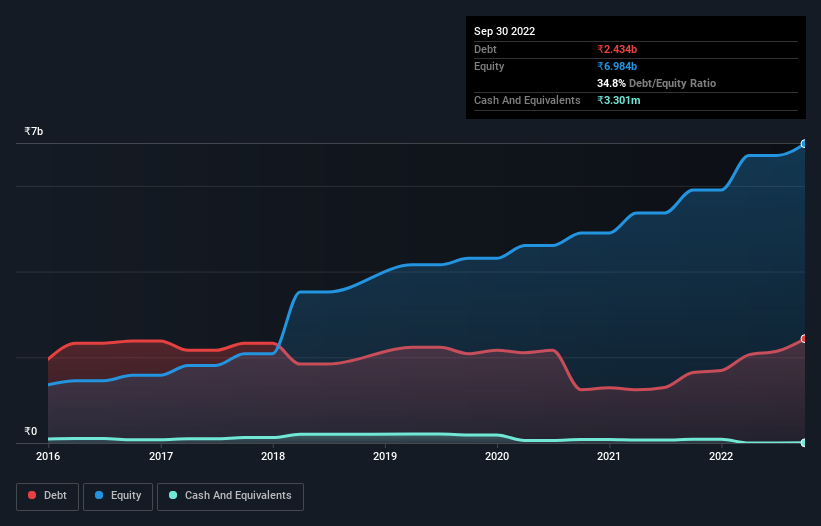Click the 2019 x-axis label

pos(385,456)
